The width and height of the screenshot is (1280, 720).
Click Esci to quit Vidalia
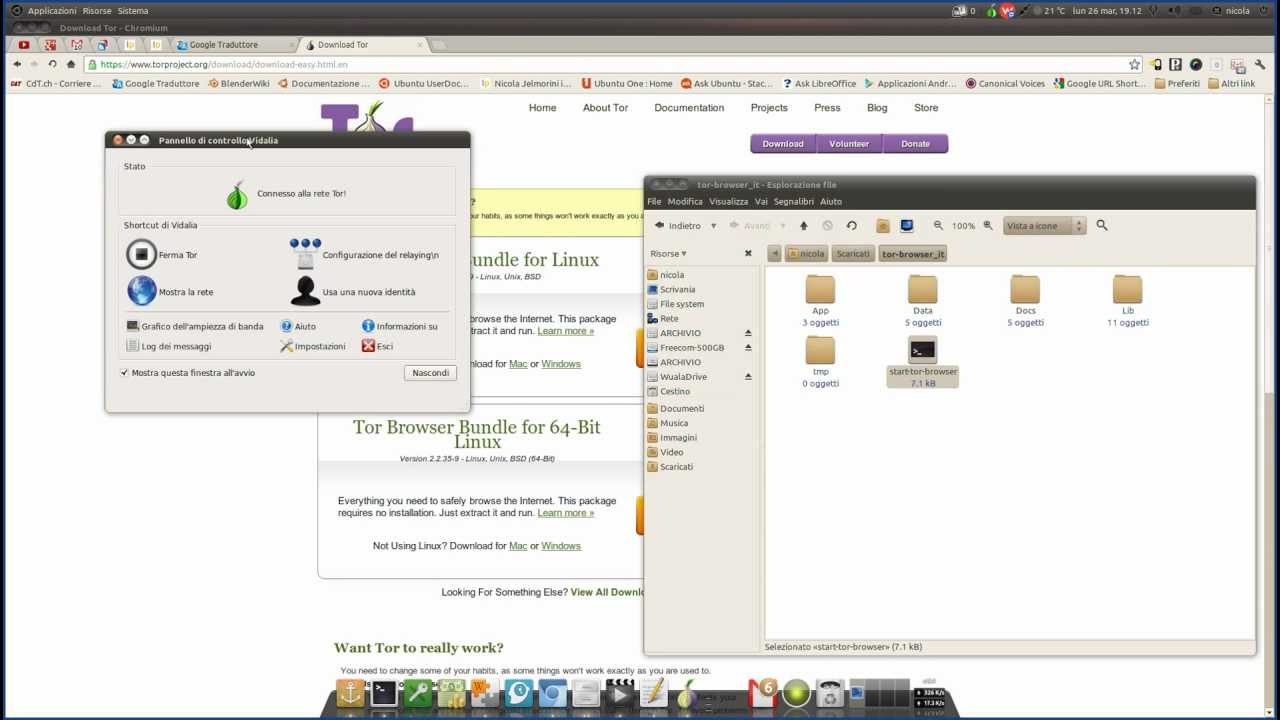(x=377, y=346)
